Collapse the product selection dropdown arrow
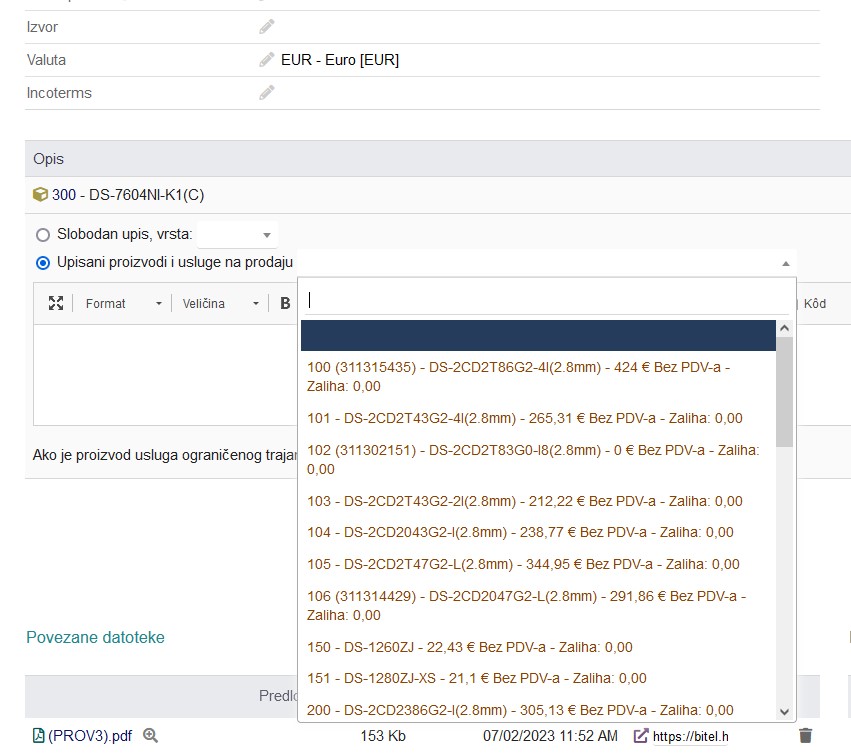Viewport: 851px width, 754px height. click(x=785, y=264)
